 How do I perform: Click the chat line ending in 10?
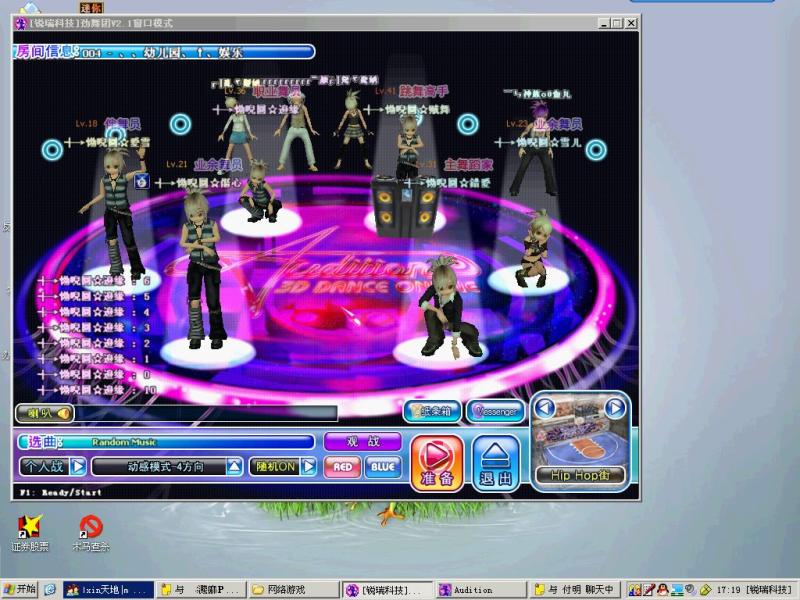tap(98, 390)
